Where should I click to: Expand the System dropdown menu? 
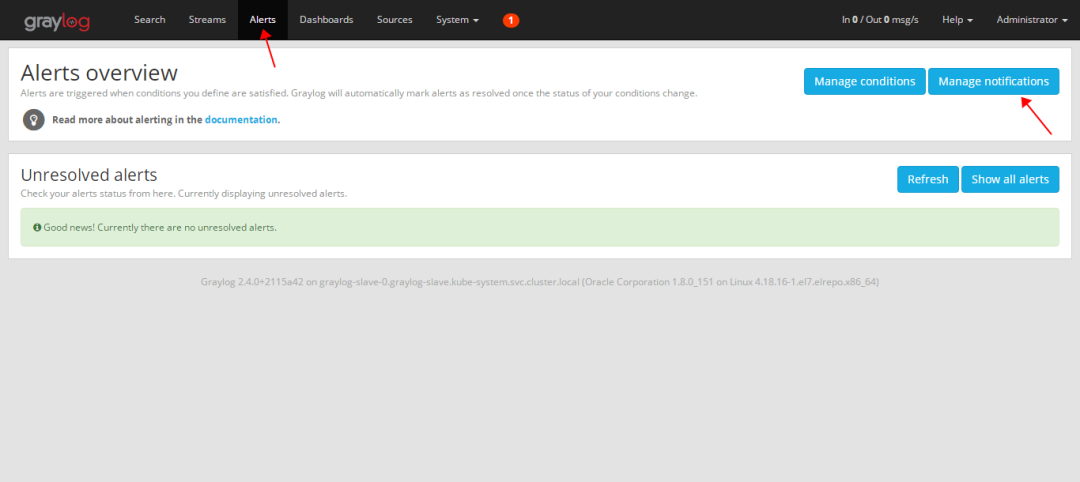pos(457,20)
